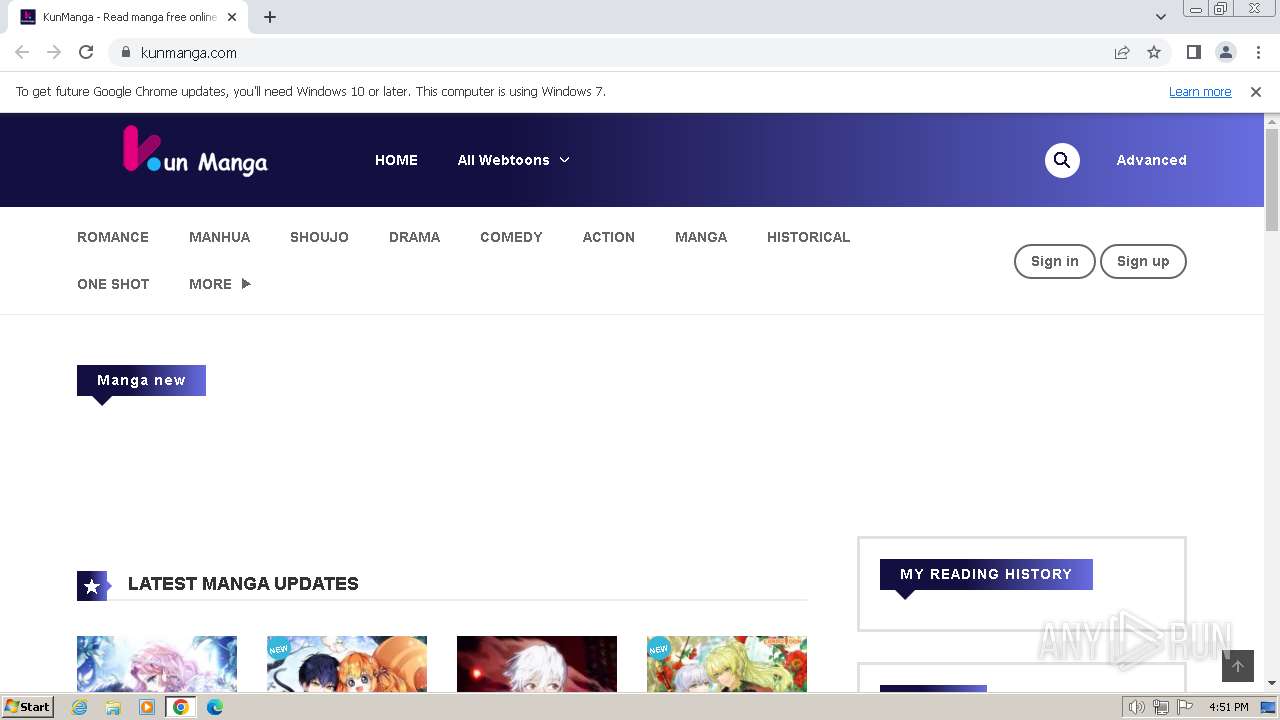Open Chrome three-dot menu
The width and height of the screenshot is (1280, 720).
[x=1258, y=52]
